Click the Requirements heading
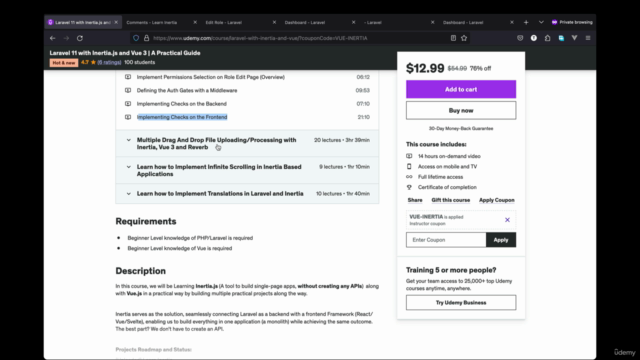 tap(146, 222)
